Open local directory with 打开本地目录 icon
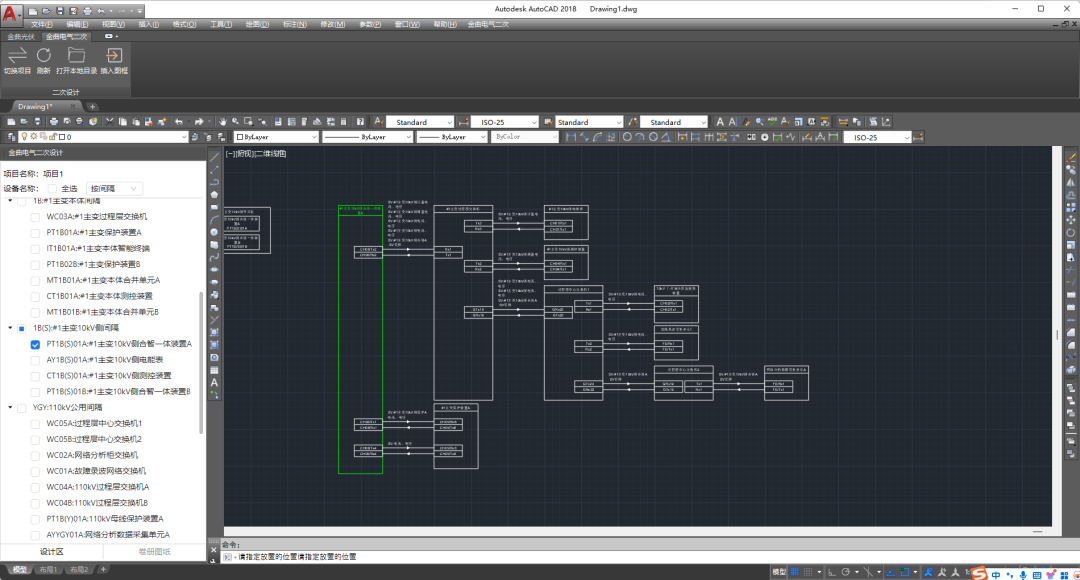The image size is (1080, 580). click(x=76, y=56)
